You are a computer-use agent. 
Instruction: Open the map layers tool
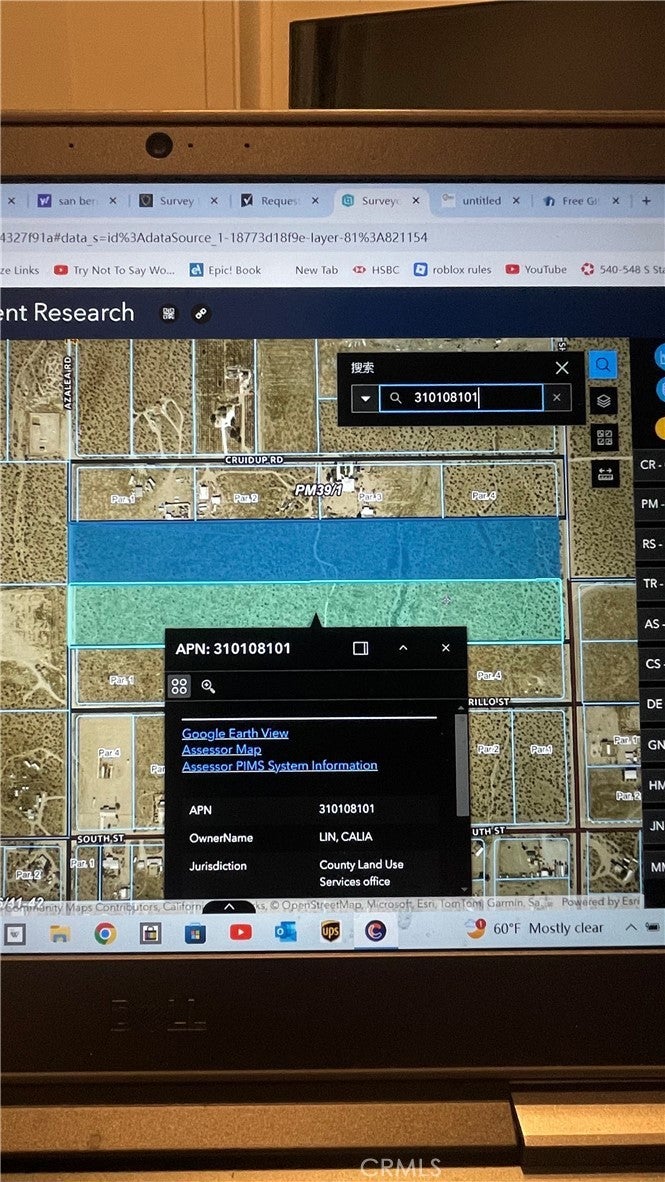(603, 401)
